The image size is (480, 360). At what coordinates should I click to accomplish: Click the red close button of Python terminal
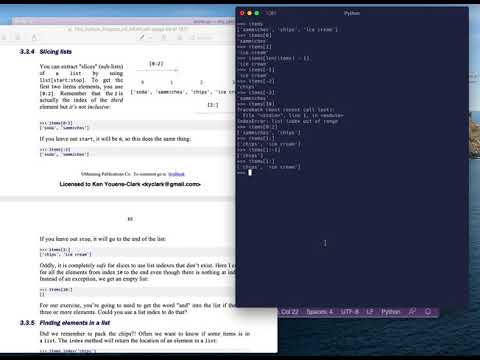pyautogui.click(x=242, y=13)
